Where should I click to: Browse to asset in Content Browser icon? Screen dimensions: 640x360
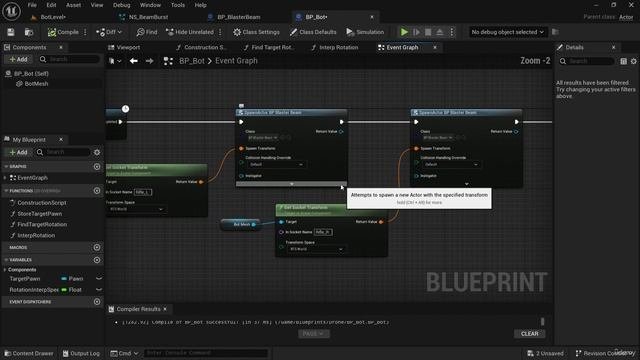[x=29, y=32]
